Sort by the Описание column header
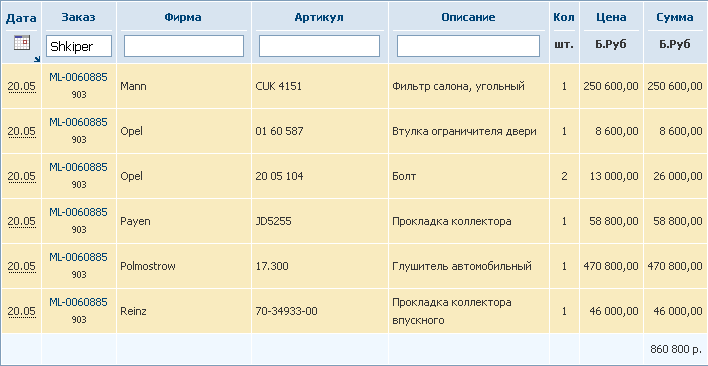Screen dimensions: 708x366 coord(468,17)
